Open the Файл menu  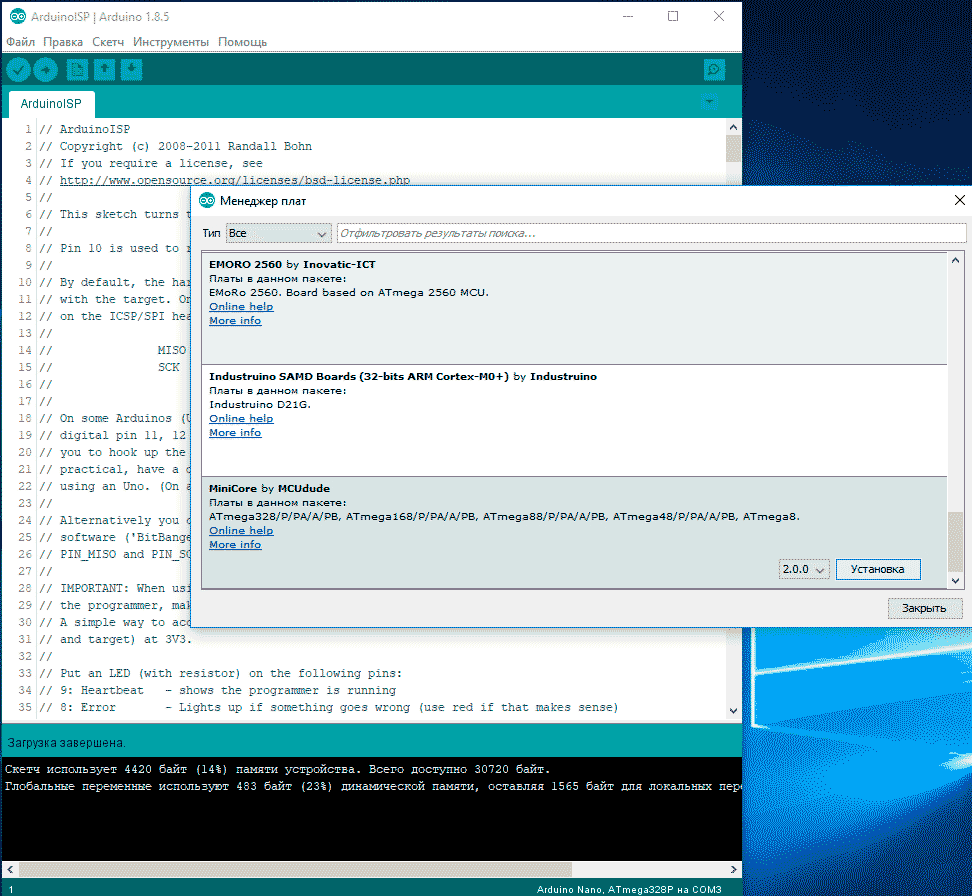point(20,42)
